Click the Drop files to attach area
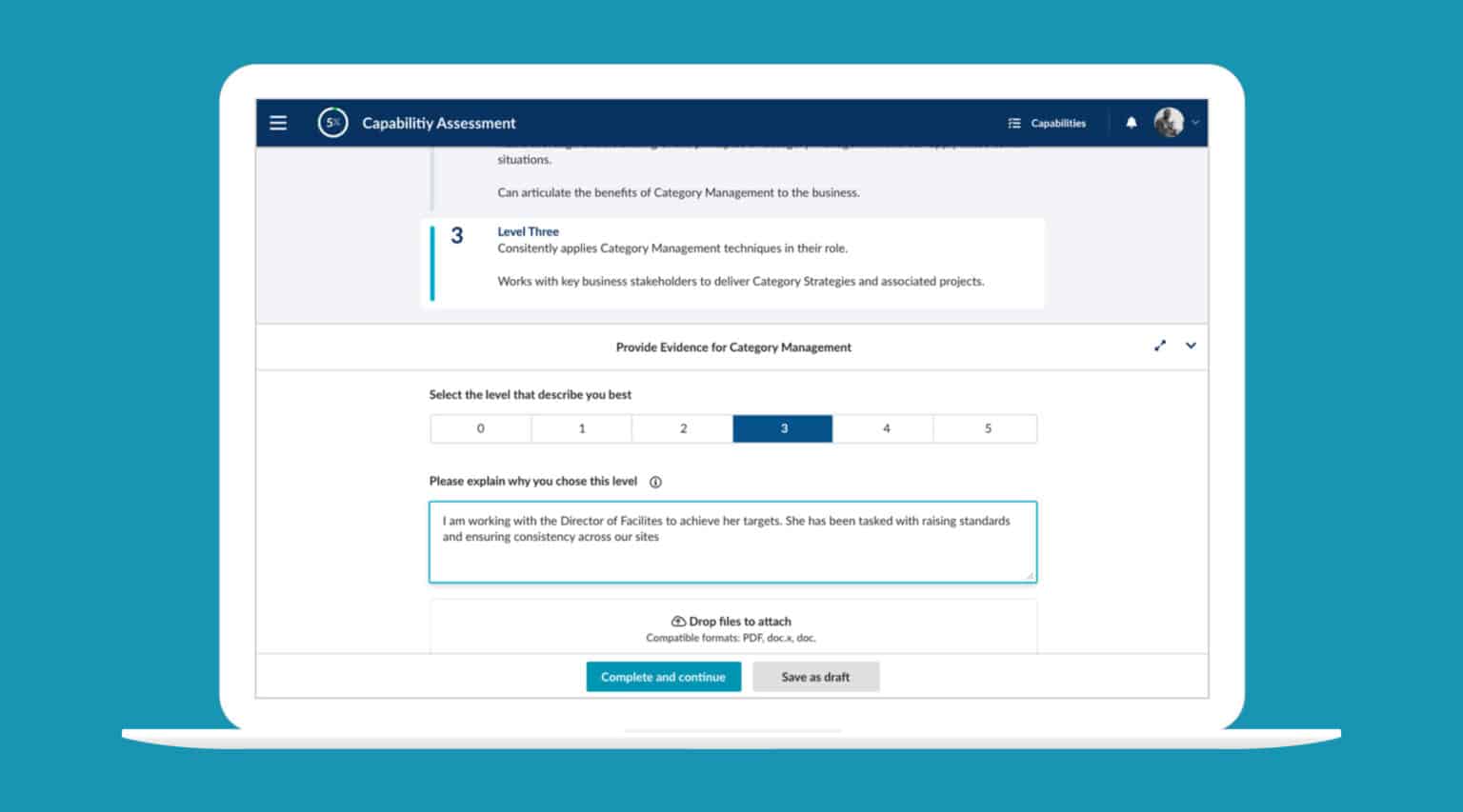Viewport: 1463px width, 812px height. (x=732, y=628)
